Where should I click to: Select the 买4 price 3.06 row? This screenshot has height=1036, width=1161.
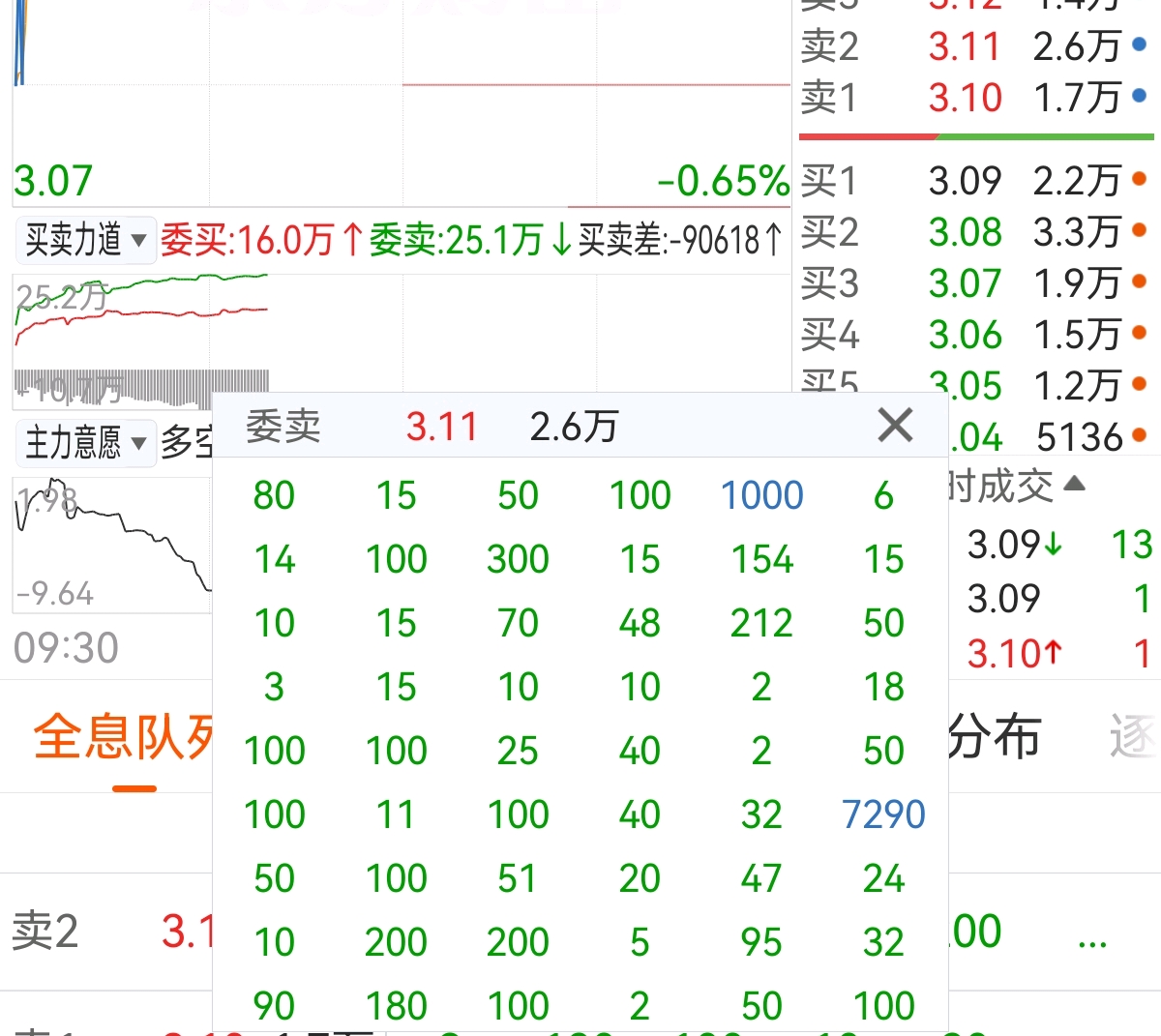pyautogui.click(x=976, y=334)
